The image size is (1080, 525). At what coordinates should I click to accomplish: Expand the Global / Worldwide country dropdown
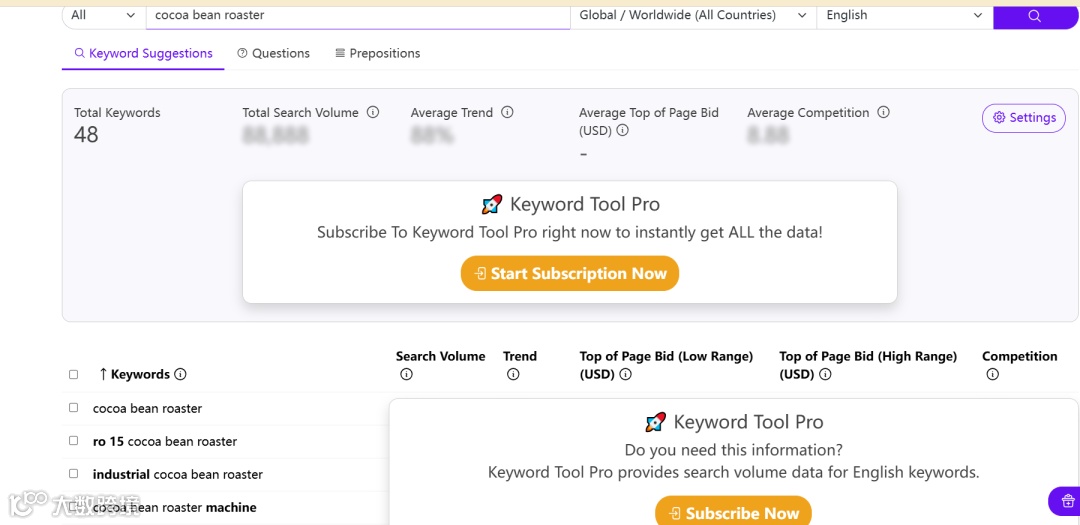pos(691,15)
